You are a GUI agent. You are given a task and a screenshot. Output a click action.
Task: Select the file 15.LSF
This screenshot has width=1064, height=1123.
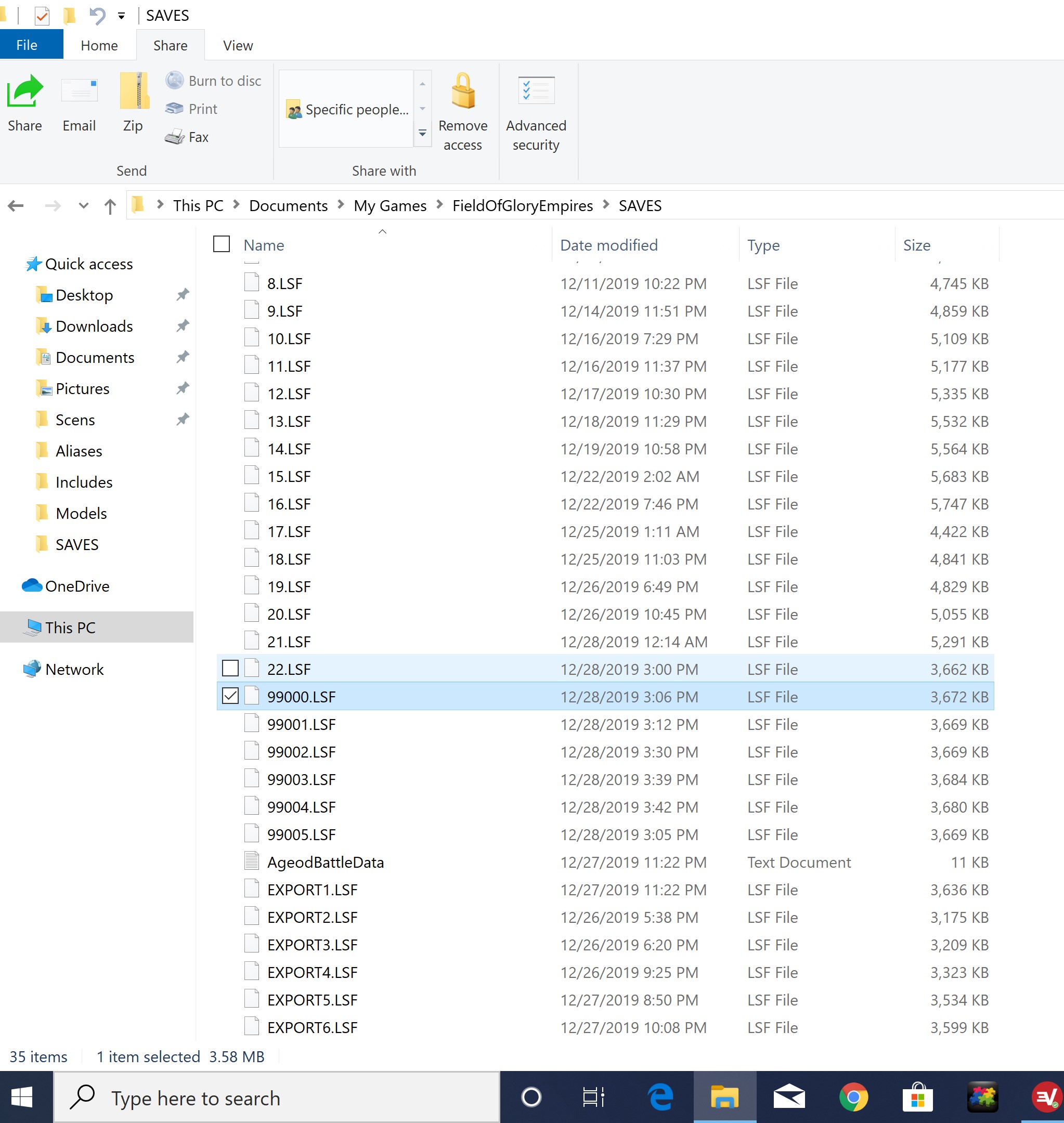(x=289, y=477)
